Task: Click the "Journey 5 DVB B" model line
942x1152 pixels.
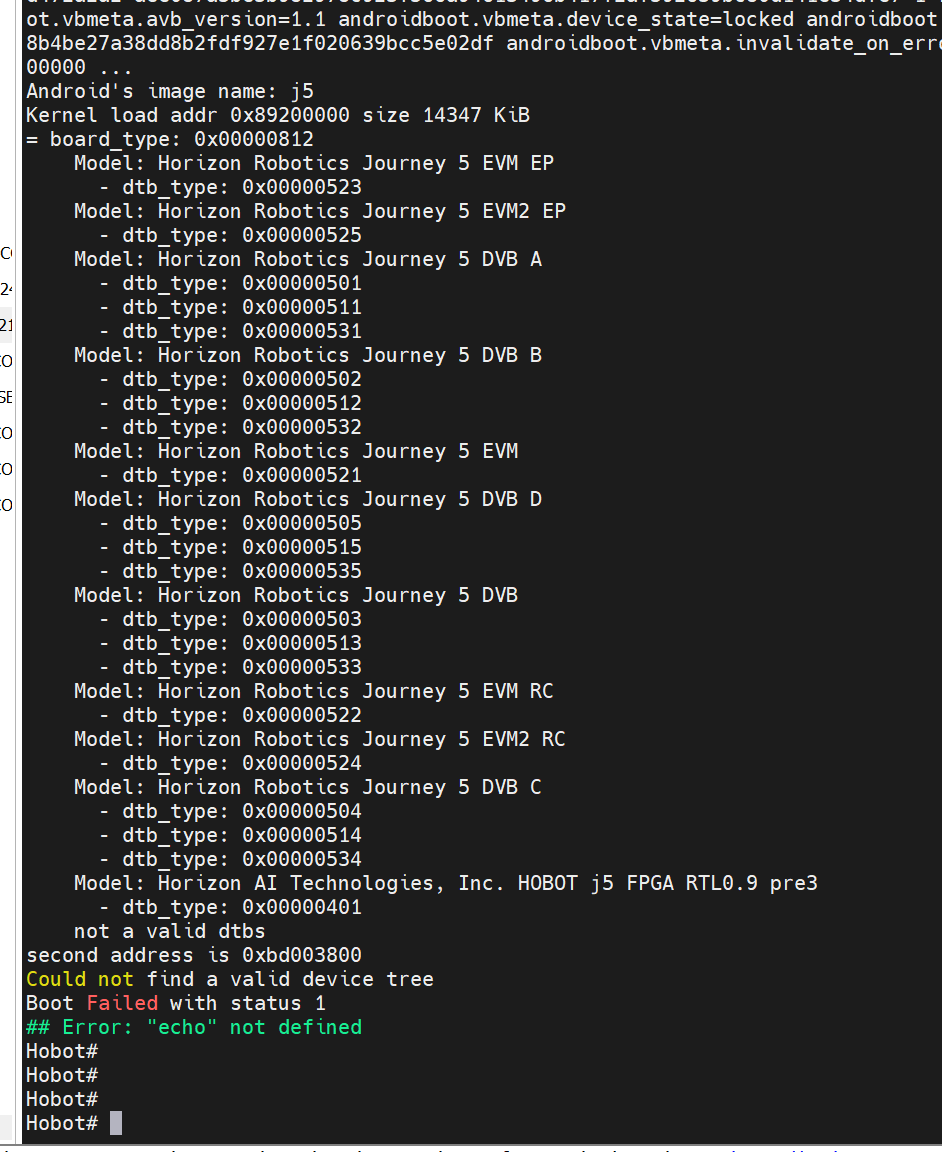Action: coord(308,355)
